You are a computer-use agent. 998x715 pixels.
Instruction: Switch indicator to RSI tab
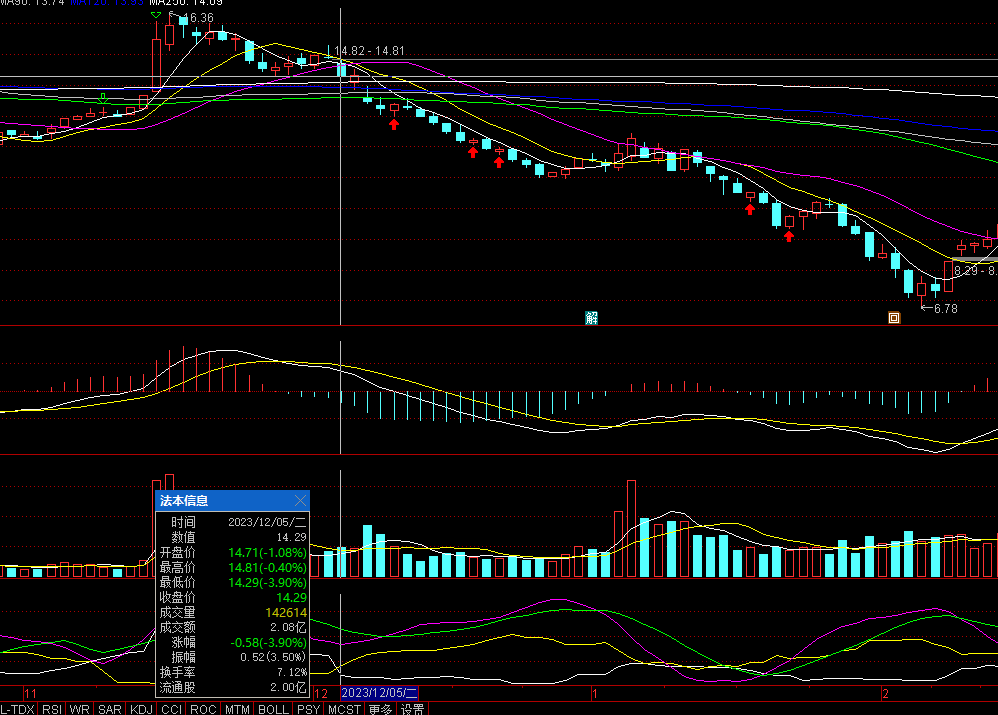click(51, 709)
